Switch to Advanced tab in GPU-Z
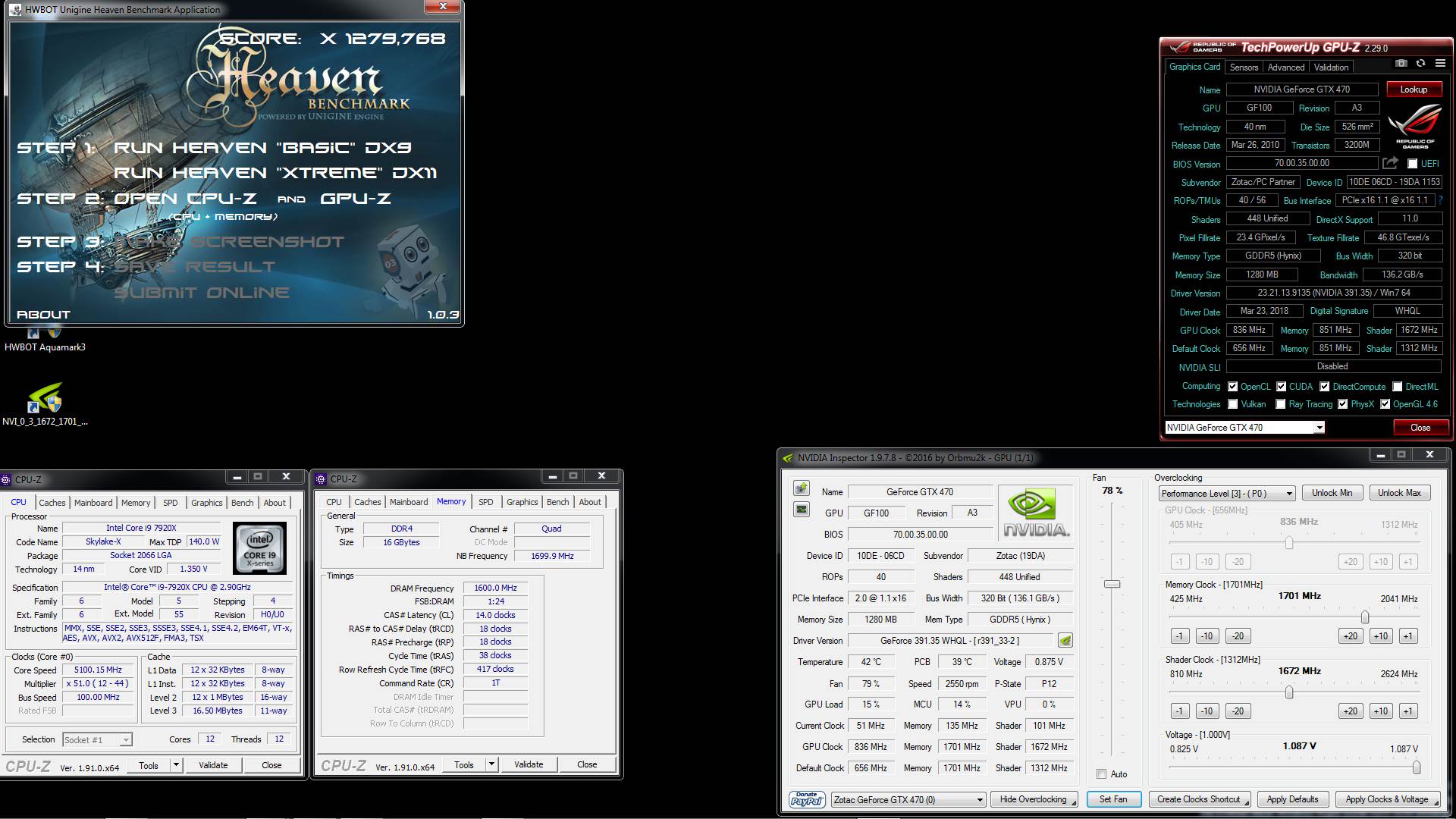This screenshot has width=1456, height=819. coord(1286,67)
